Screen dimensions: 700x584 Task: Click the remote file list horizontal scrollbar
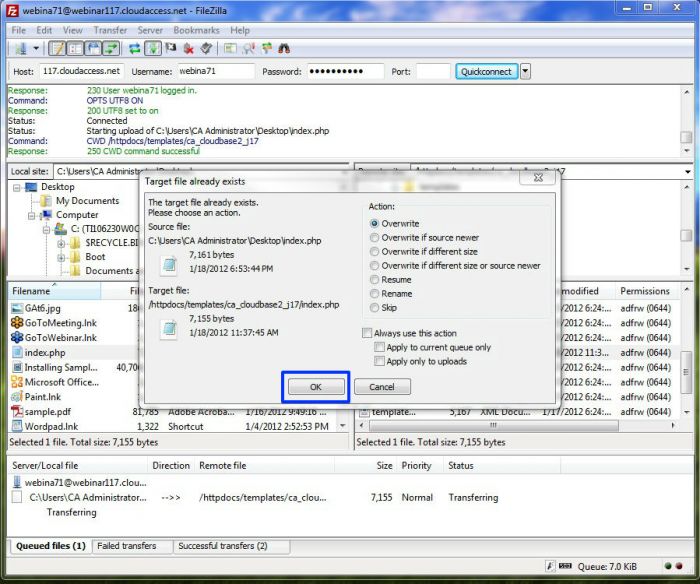pos(493,425)
